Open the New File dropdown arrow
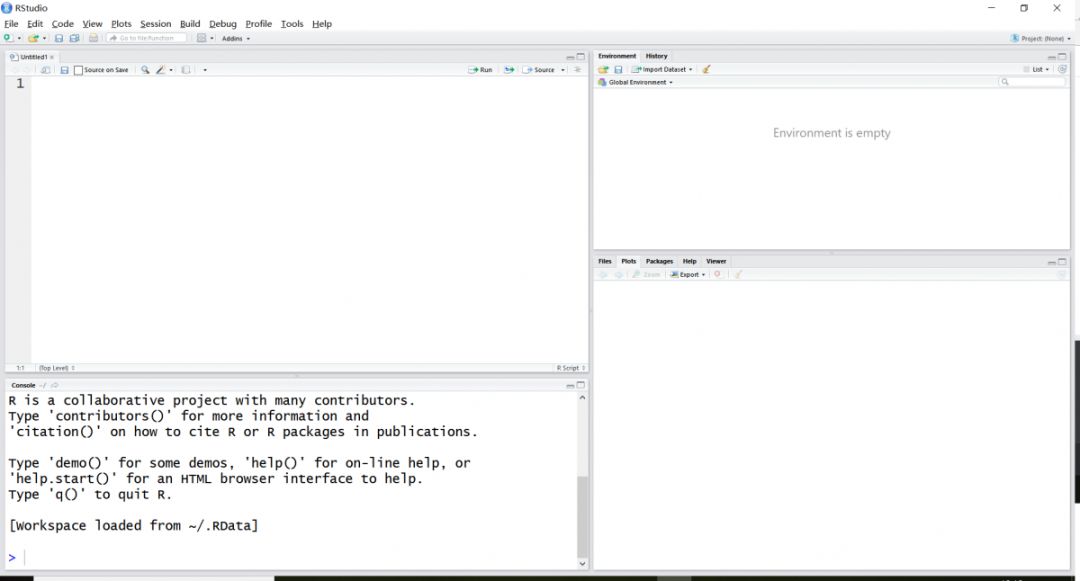The width and height of the screenshot is (1080, 581). point(19,39)
